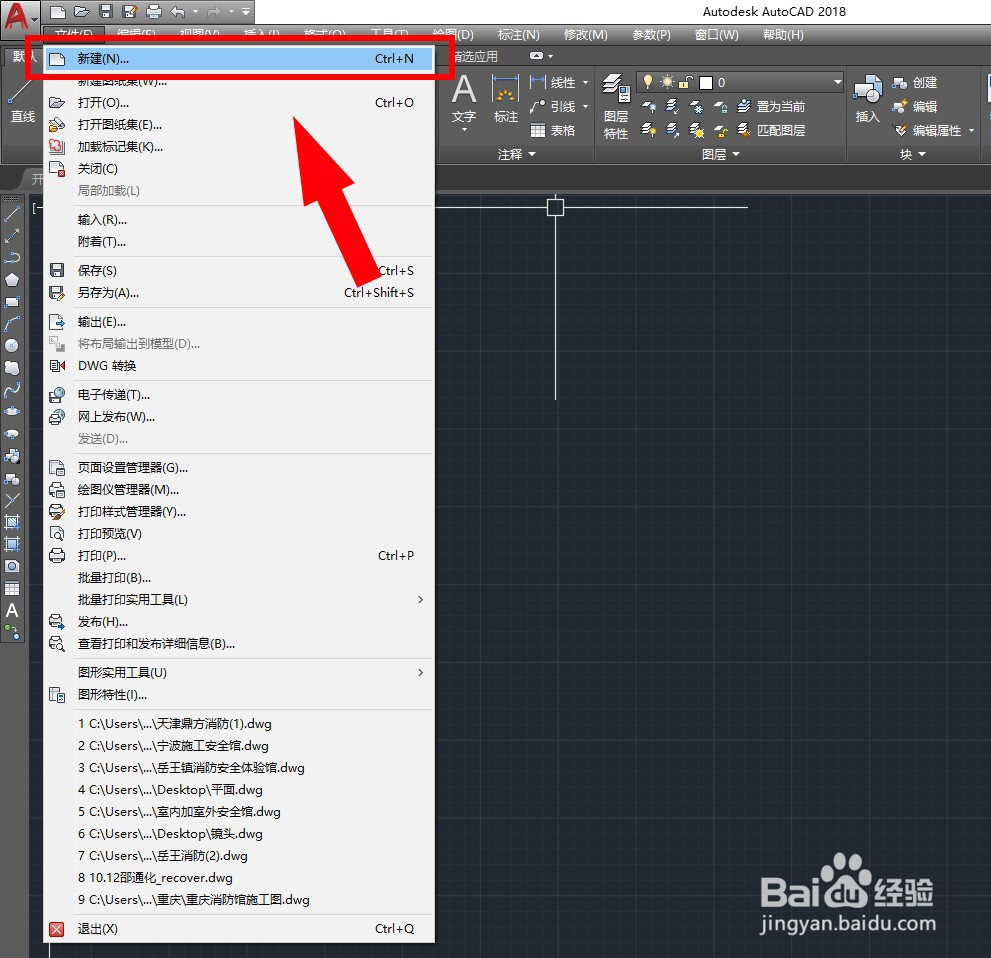991x958 pixels.
Task: Open 图形特性(I)... menu entry
Action: click(240, 695)
